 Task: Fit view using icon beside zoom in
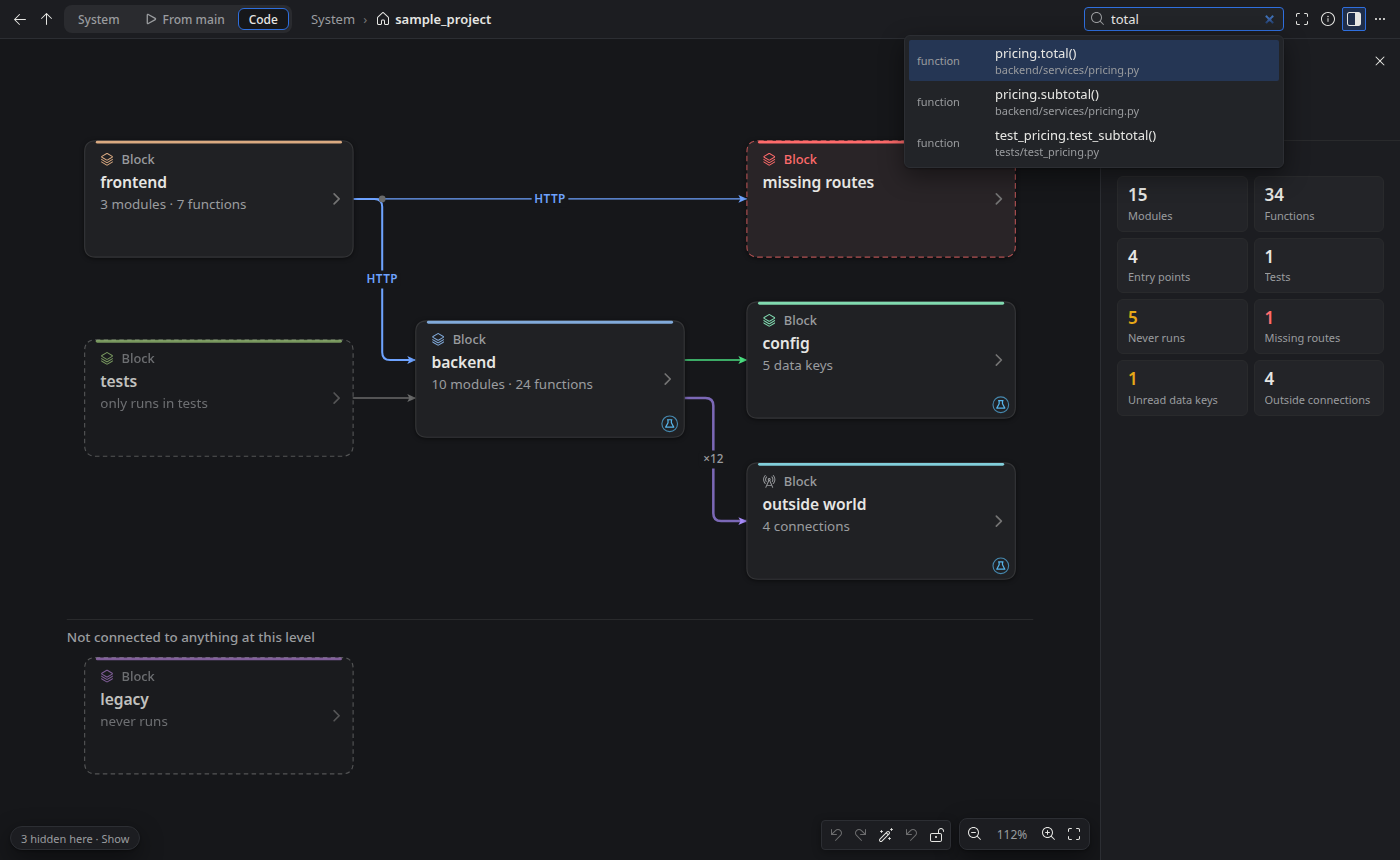1074,834
